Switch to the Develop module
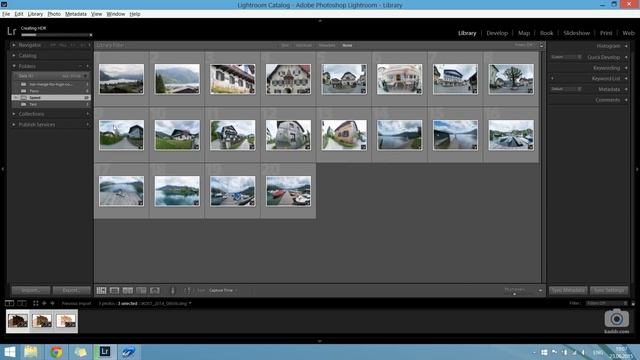 pyautogui.click(x=497, y=33)
